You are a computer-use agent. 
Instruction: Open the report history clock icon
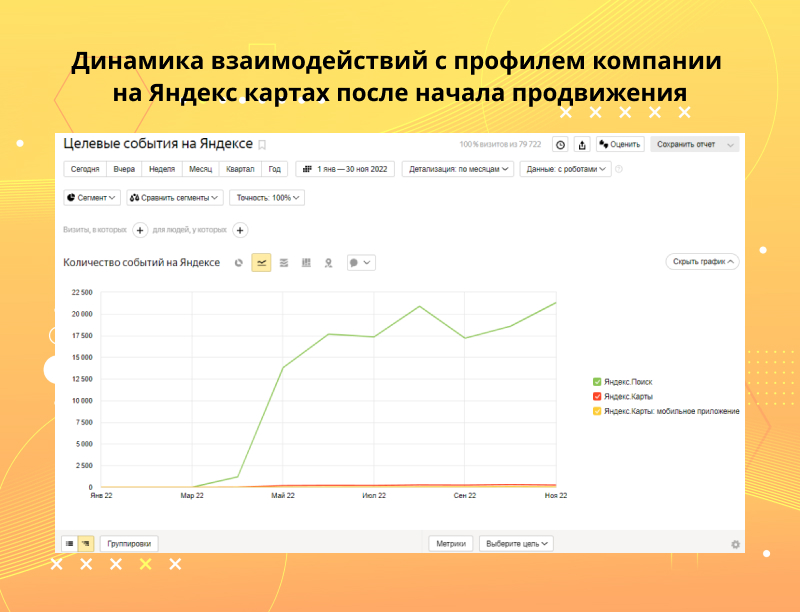(560, 145)
